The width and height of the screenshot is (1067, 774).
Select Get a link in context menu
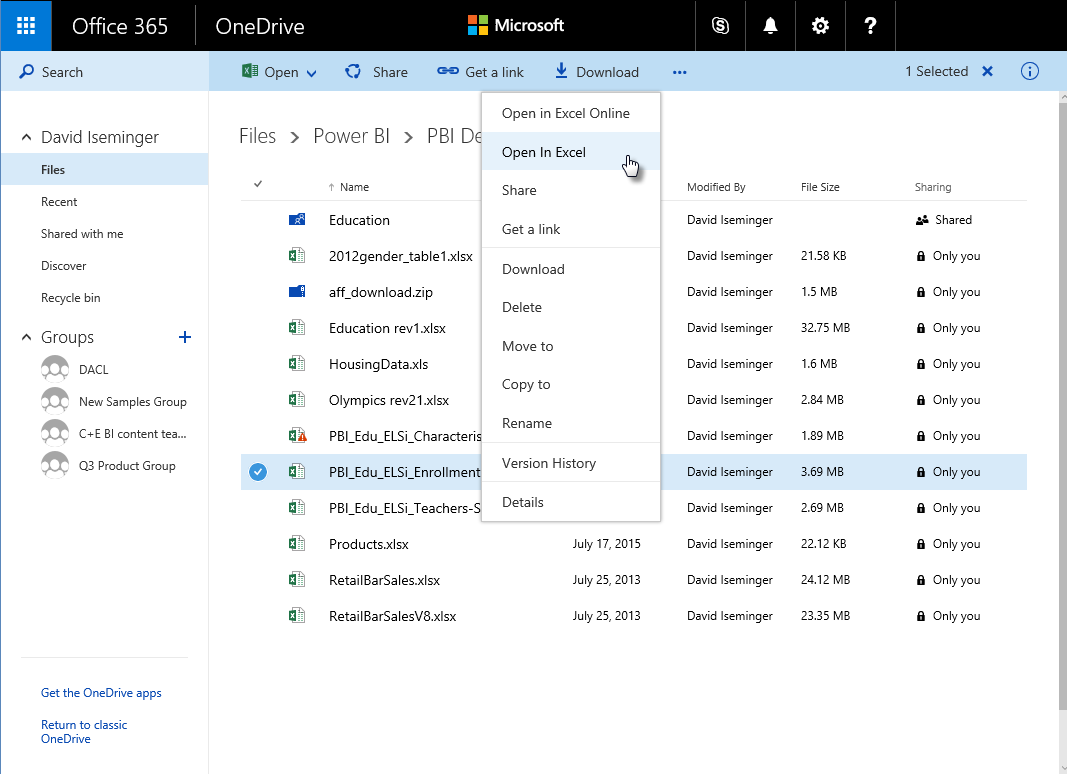click(571, 229)
